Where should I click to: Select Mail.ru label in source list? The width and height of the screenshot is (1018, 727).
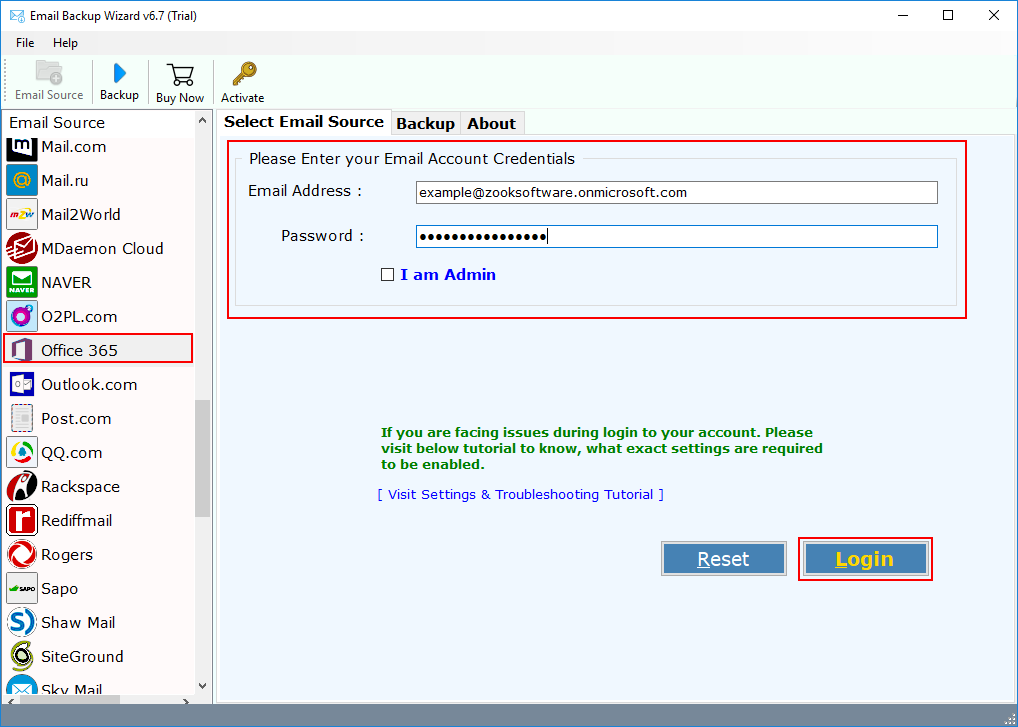pyautogui.click(x=65, y=181)
